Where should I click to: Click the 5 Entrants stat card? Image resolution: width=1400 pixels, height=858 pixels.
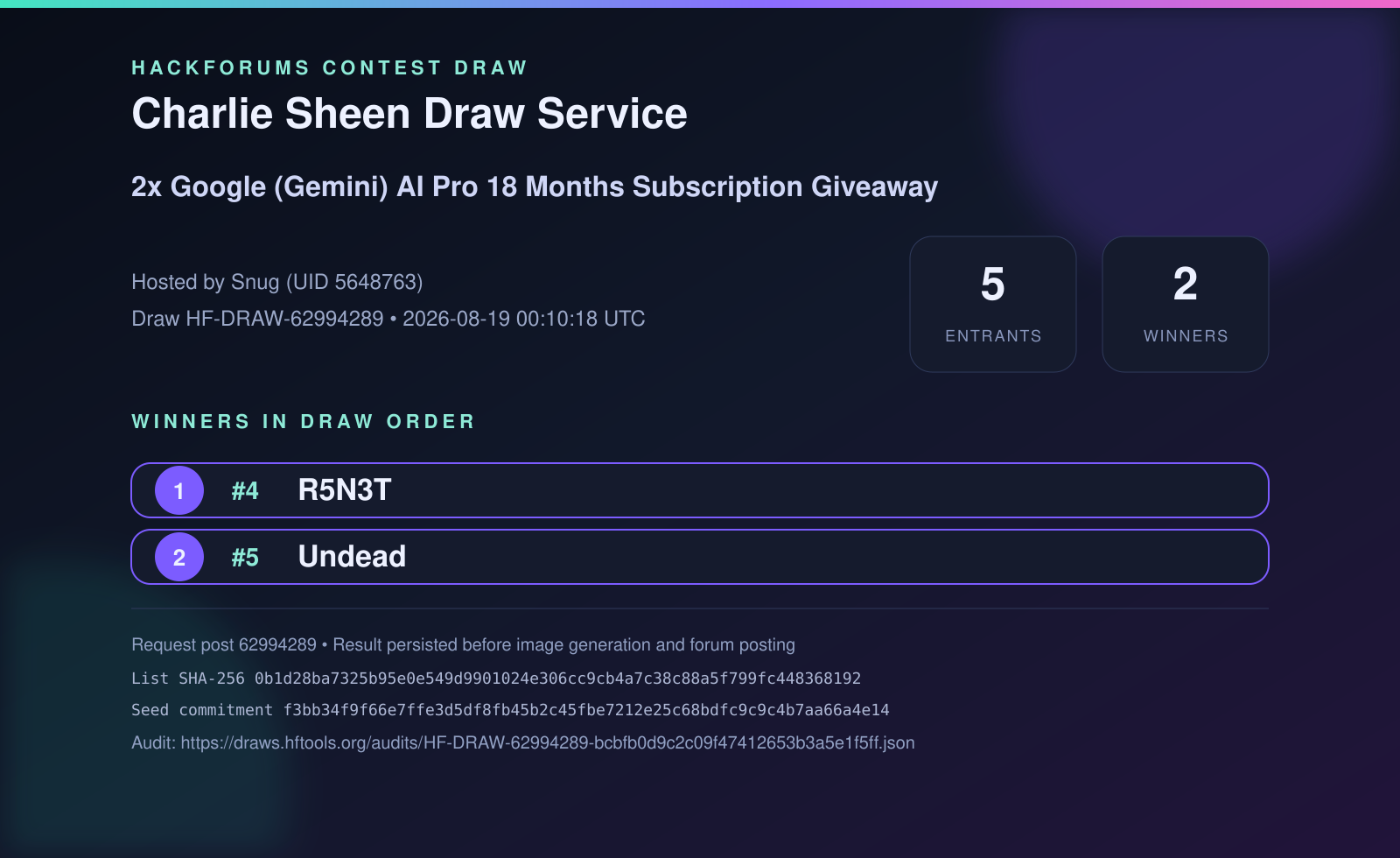pyautogui.click(x=993, y=304)
